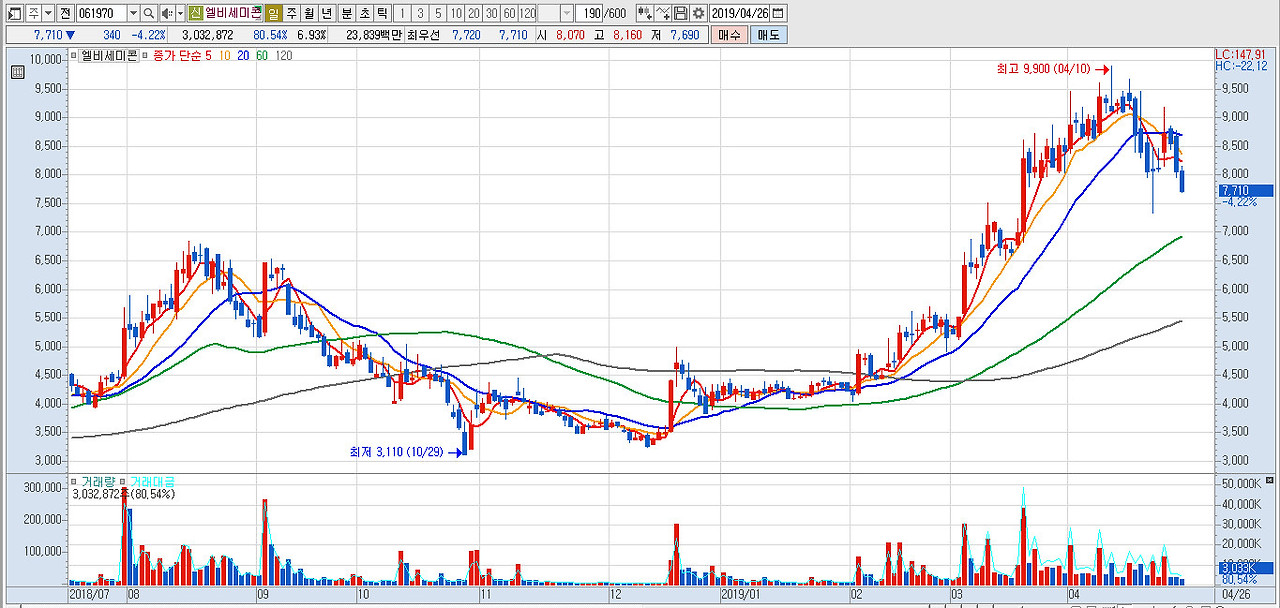Click the orange 10 moving average legend
The height and width of the screenshot is (608, 1280).
click(x=225, y=56)
